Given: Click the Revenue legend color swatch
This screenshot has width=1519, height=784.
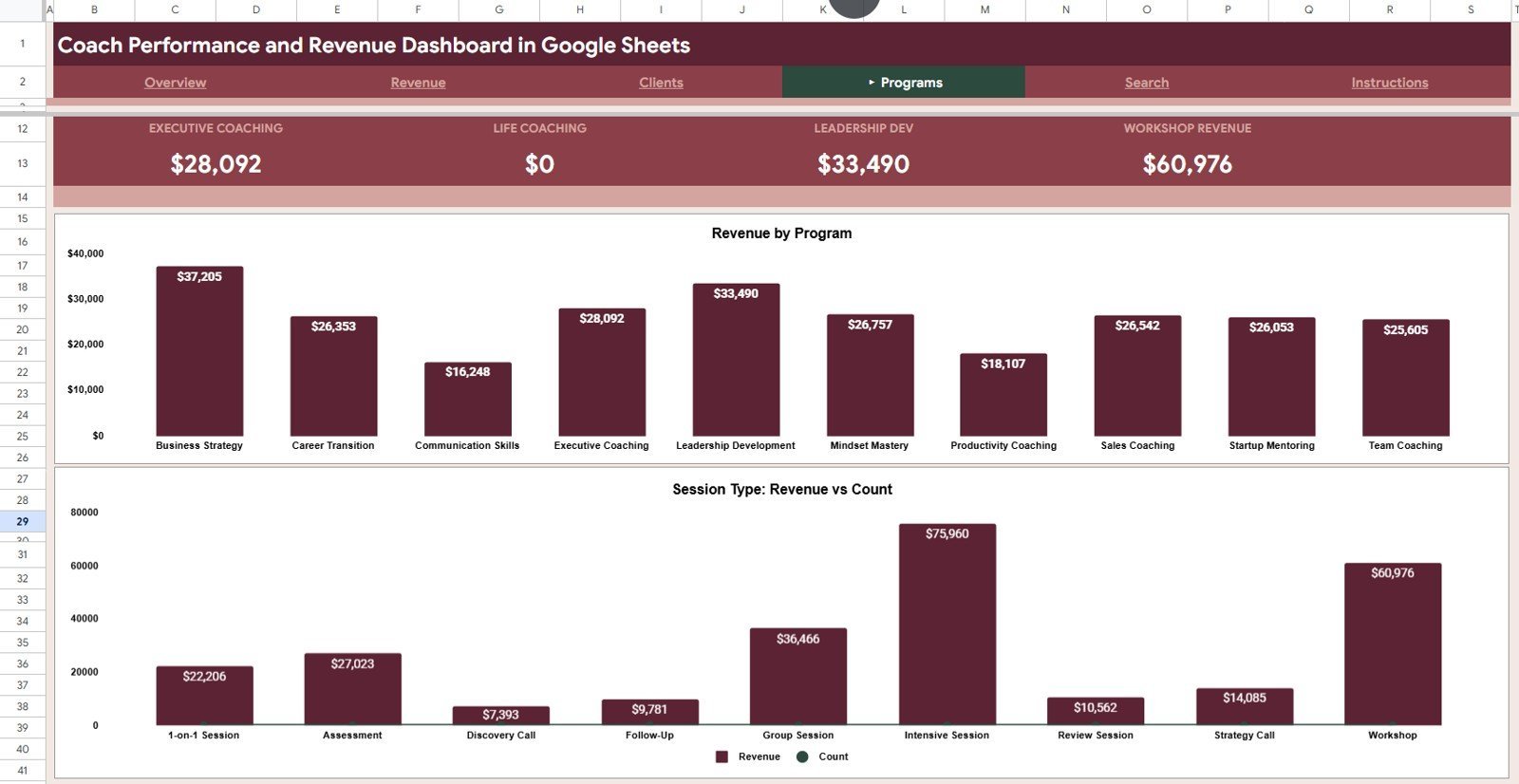Looking at the screenshot, I should tap(722, 756).
